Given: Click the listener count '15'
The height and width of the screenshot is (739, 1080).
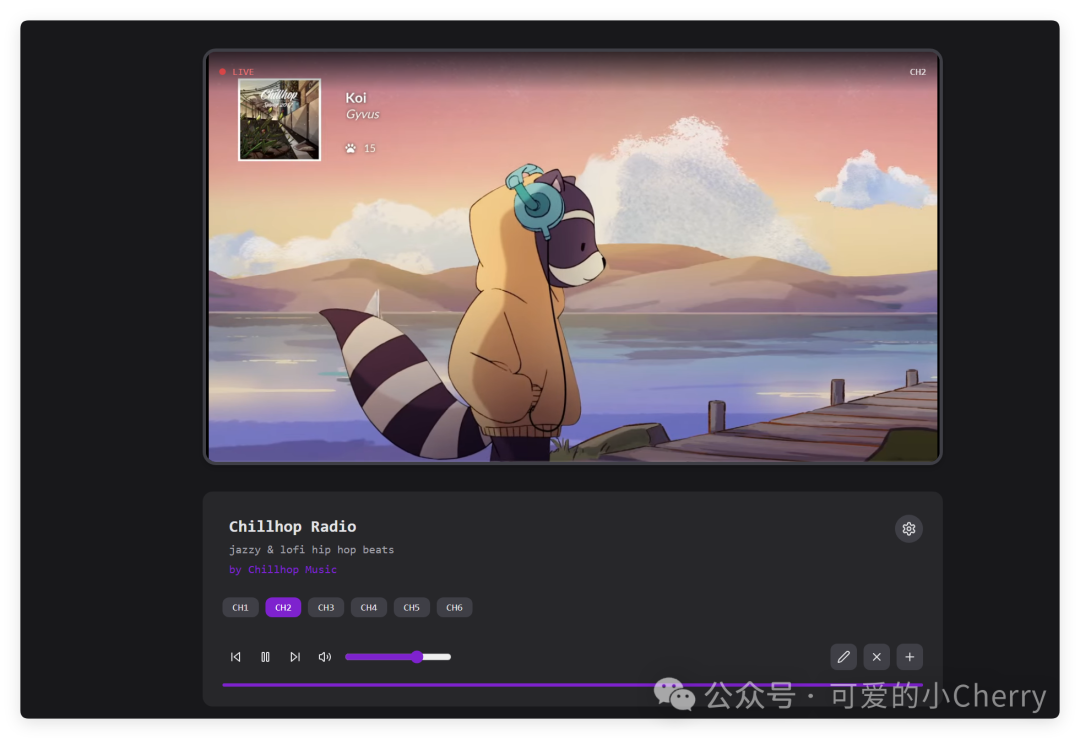Looking at the screenshot, I should pos(370,148).
